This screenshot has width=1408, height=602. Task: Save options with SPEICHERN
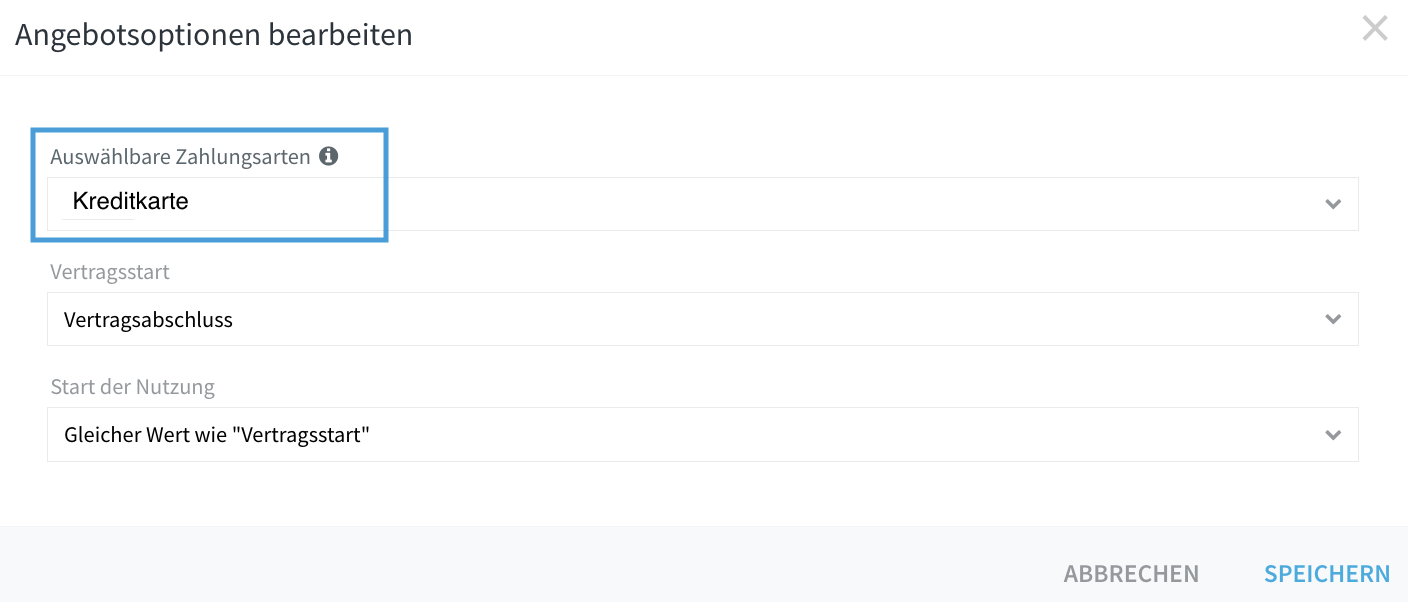[x=1327, y=574]
